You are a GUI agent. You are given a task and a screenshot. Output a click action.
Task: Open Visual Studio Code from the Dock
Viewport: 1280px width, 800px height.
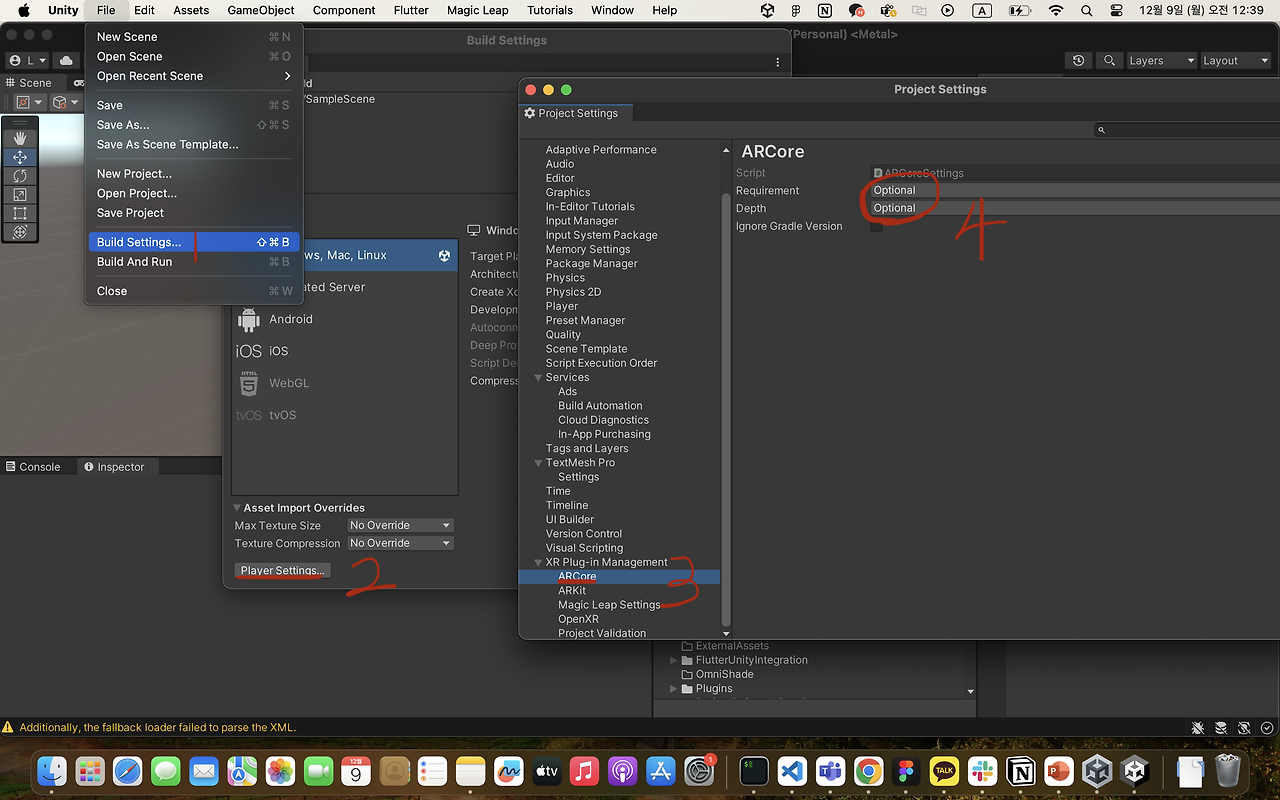tap(792, 771)
